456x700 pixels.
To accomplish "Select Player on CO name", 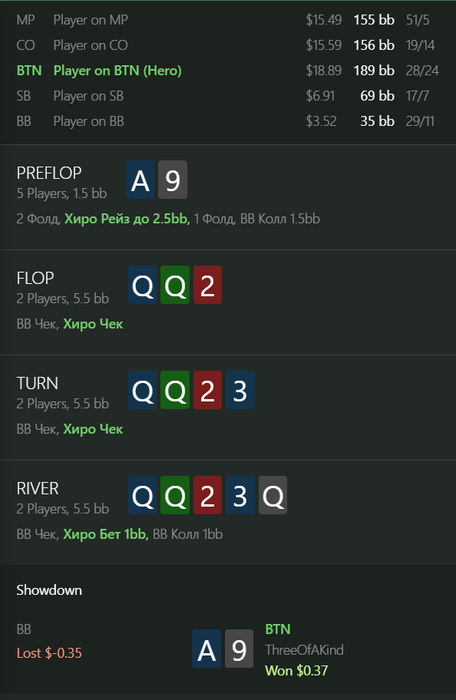I will coord(91,45).
